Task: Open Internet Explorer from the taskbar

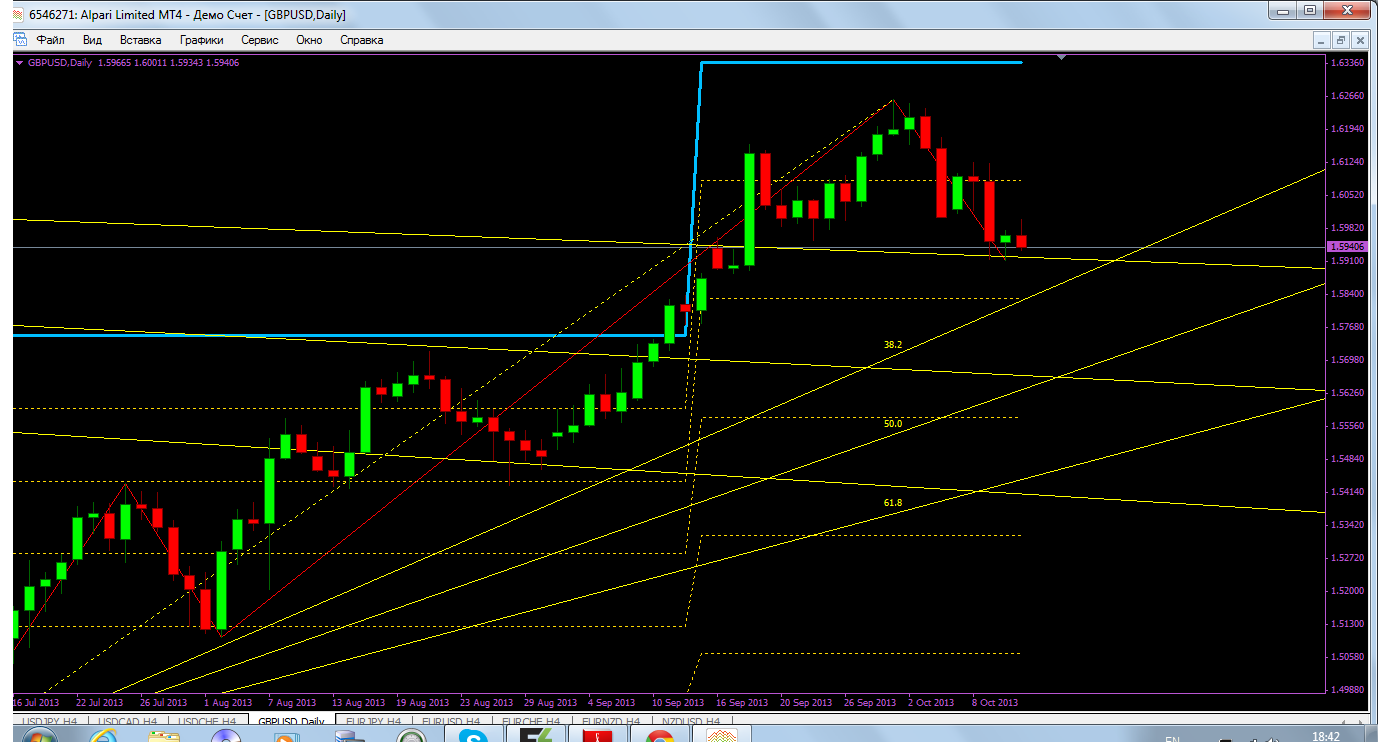Action: coord(103,736)
